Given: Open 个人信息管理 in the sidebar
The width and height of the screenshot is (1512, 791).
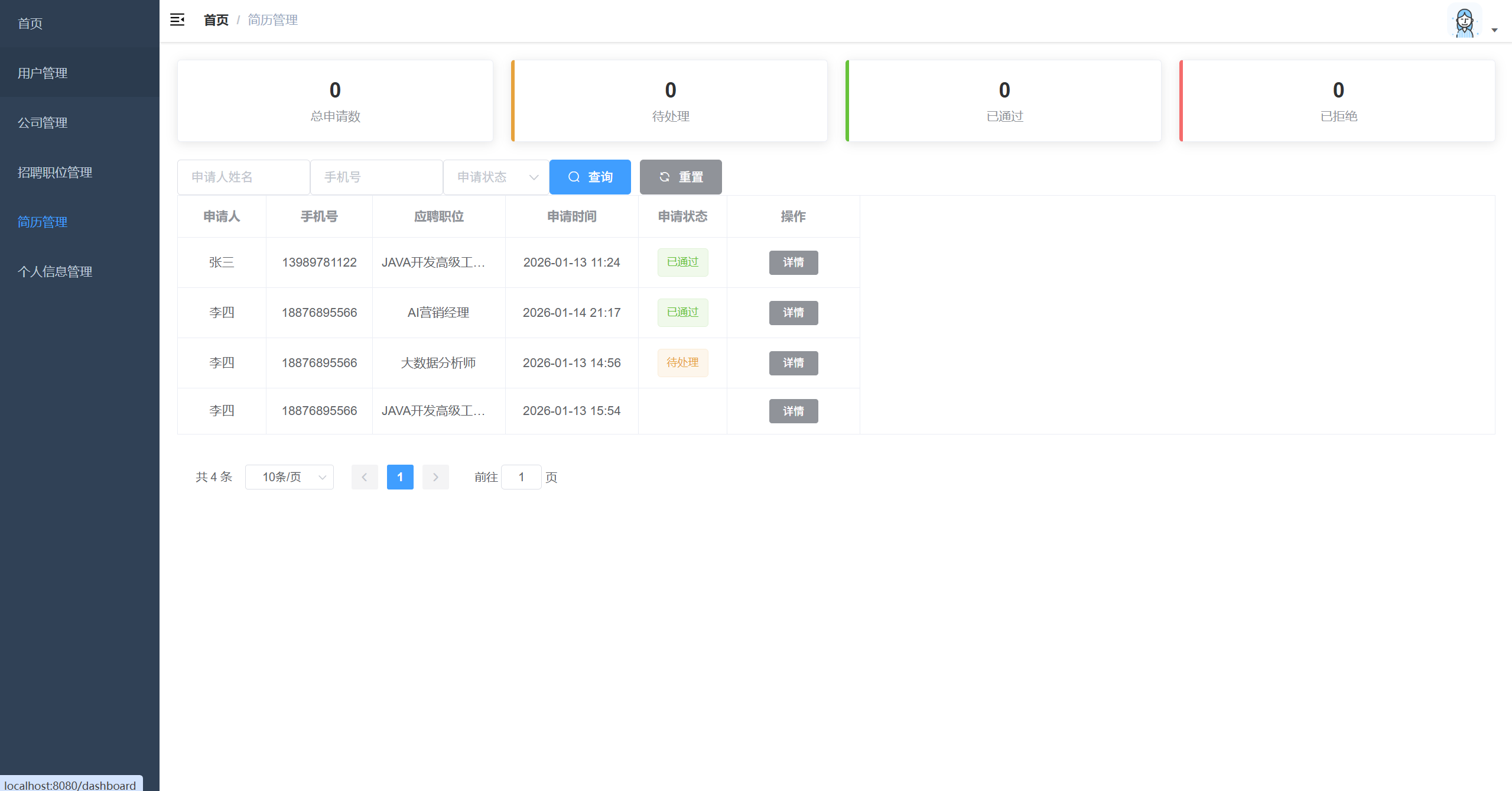Looking at the screenshot, I should point(55,271).
